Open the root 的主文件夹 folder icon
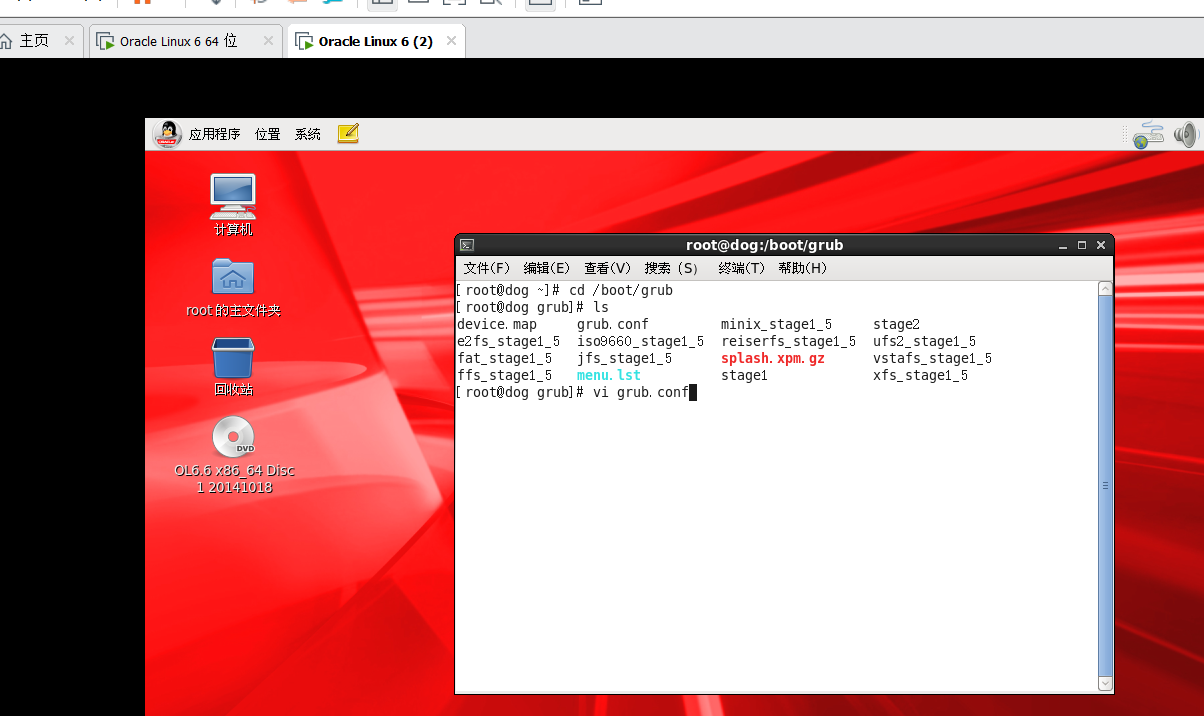 (233, 287)
